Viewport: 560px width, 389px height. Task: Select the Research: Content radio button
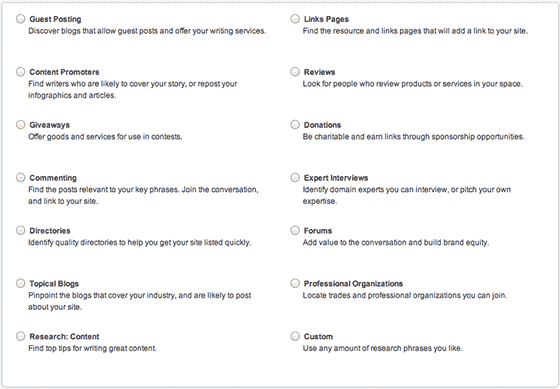pyautogui.click(x=21, y=336)
